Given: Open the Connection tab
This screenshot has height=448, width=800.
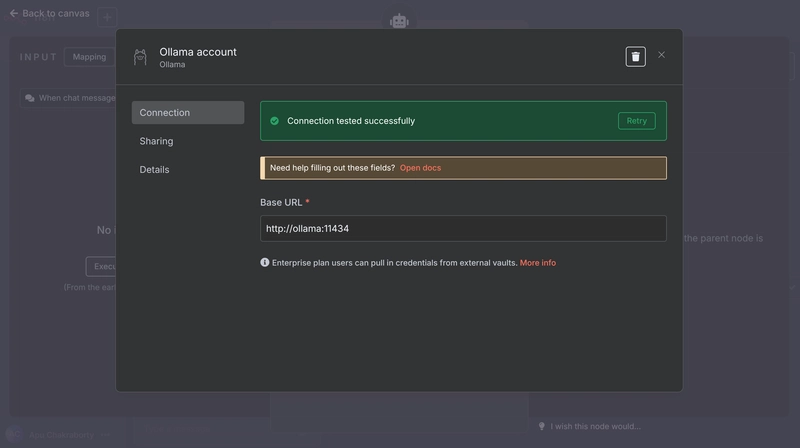Looking at the screenshot, I should [x=188, y=112].
